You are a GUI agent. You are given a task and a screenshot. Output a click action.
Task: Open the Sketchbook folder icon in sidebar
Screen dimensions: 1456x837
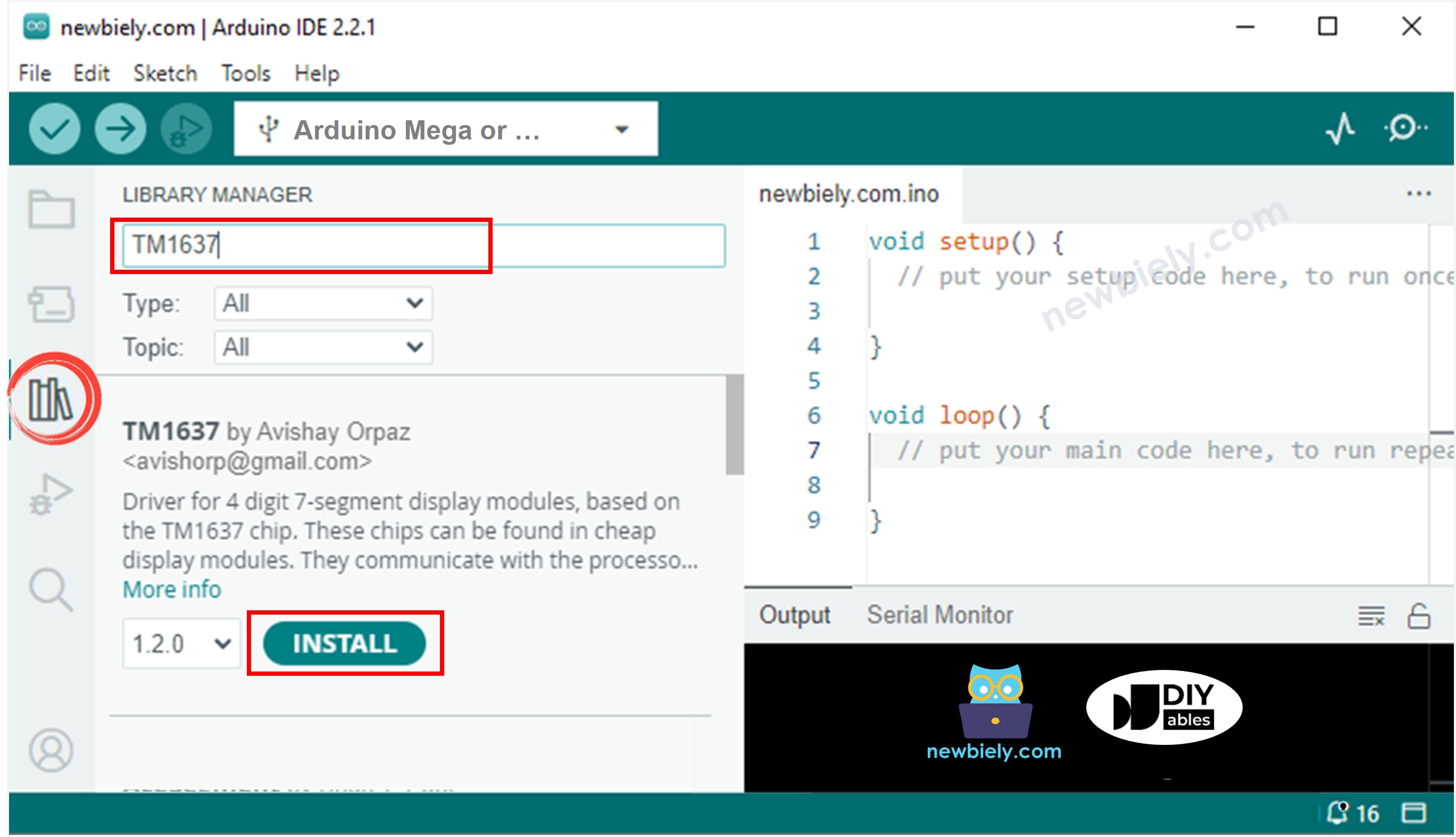point(52,210)
